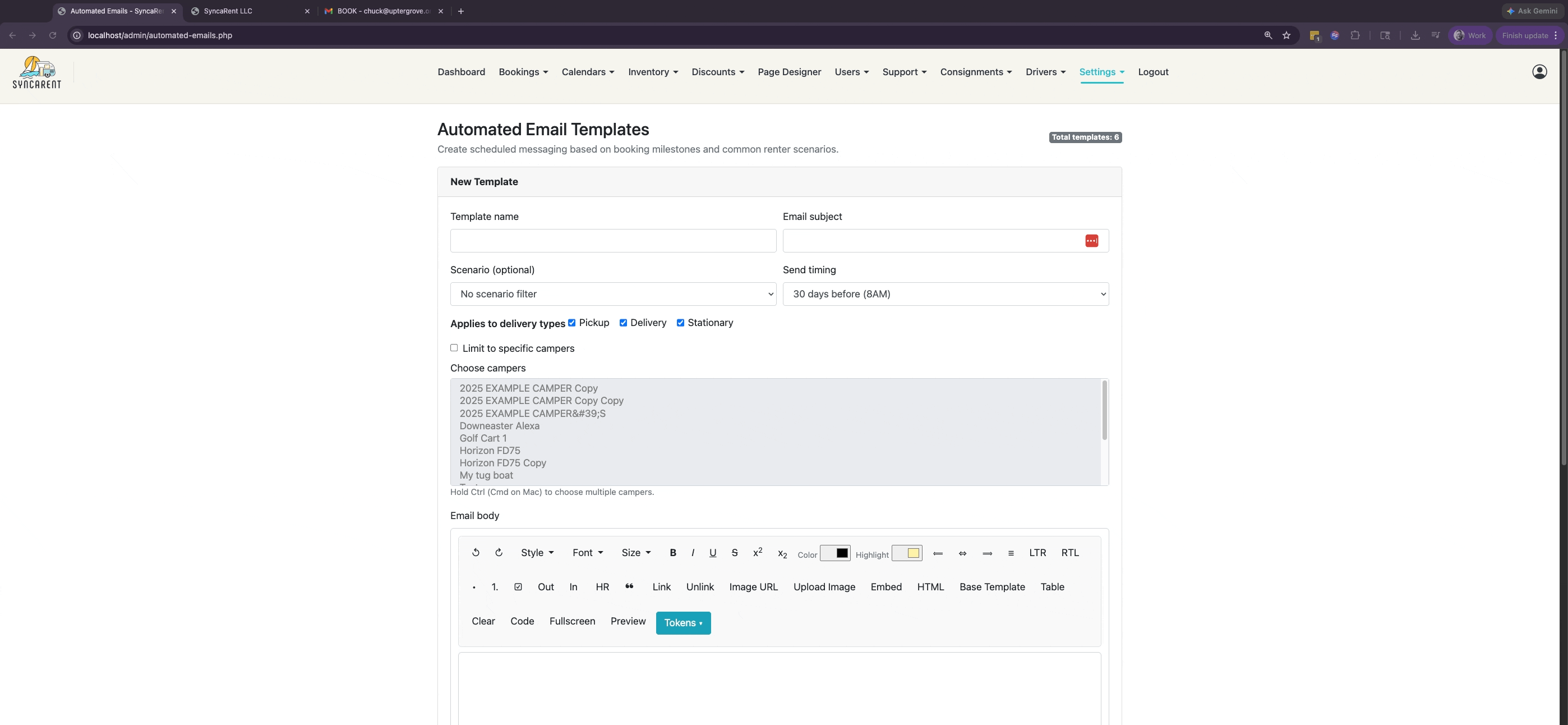
Task: Select Downeaster Alexa in campers list
Action: tap(499, 426)
